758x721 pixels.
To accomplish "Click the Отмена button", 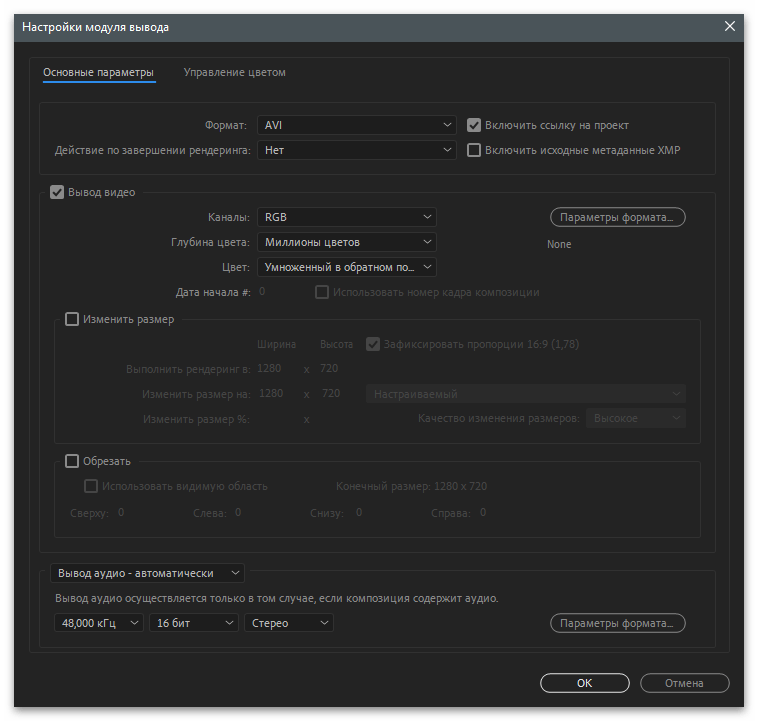I will [685, 683].
